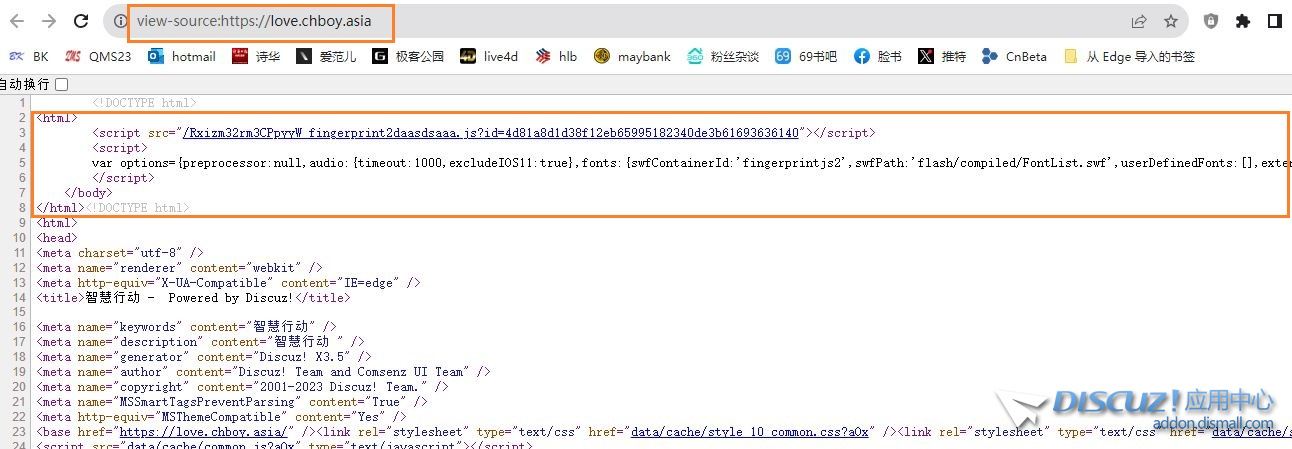1292x449 pixels.
Task: Open the 69书吧 bookmark
Action: coord(806,57)
